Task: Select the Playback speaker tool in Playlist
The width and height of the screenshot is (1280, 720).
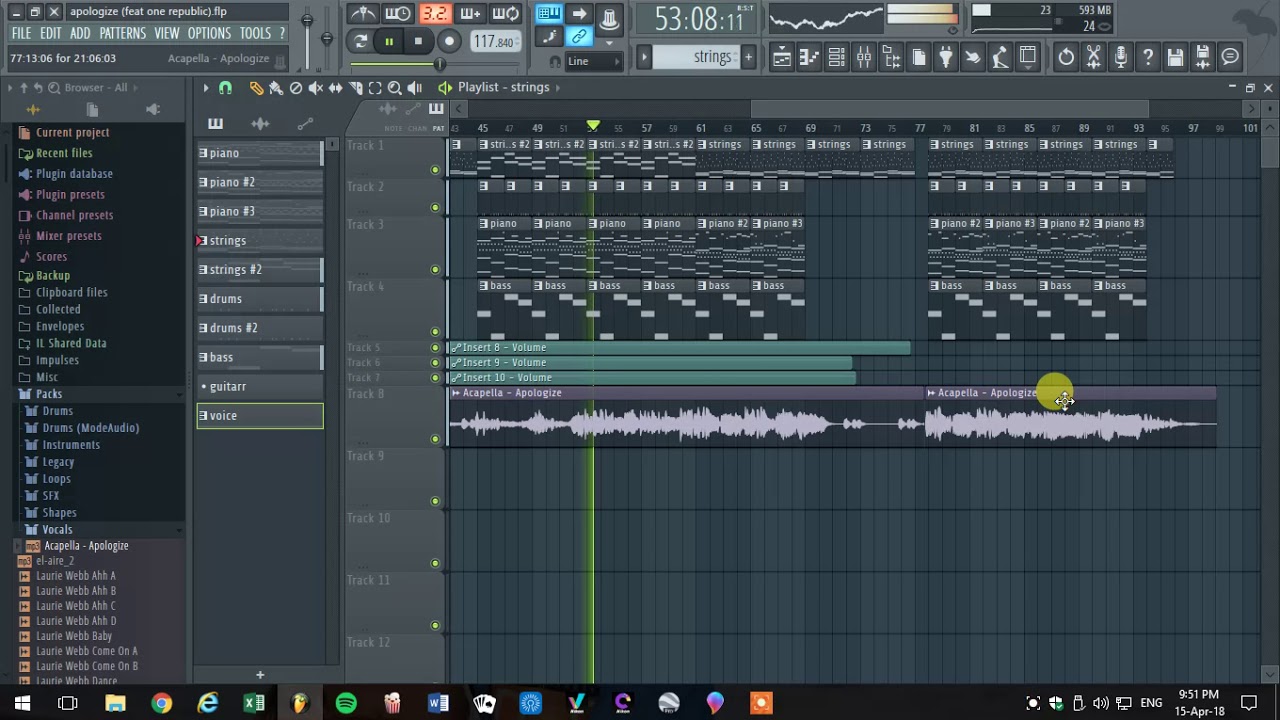Action: (415, 88)
